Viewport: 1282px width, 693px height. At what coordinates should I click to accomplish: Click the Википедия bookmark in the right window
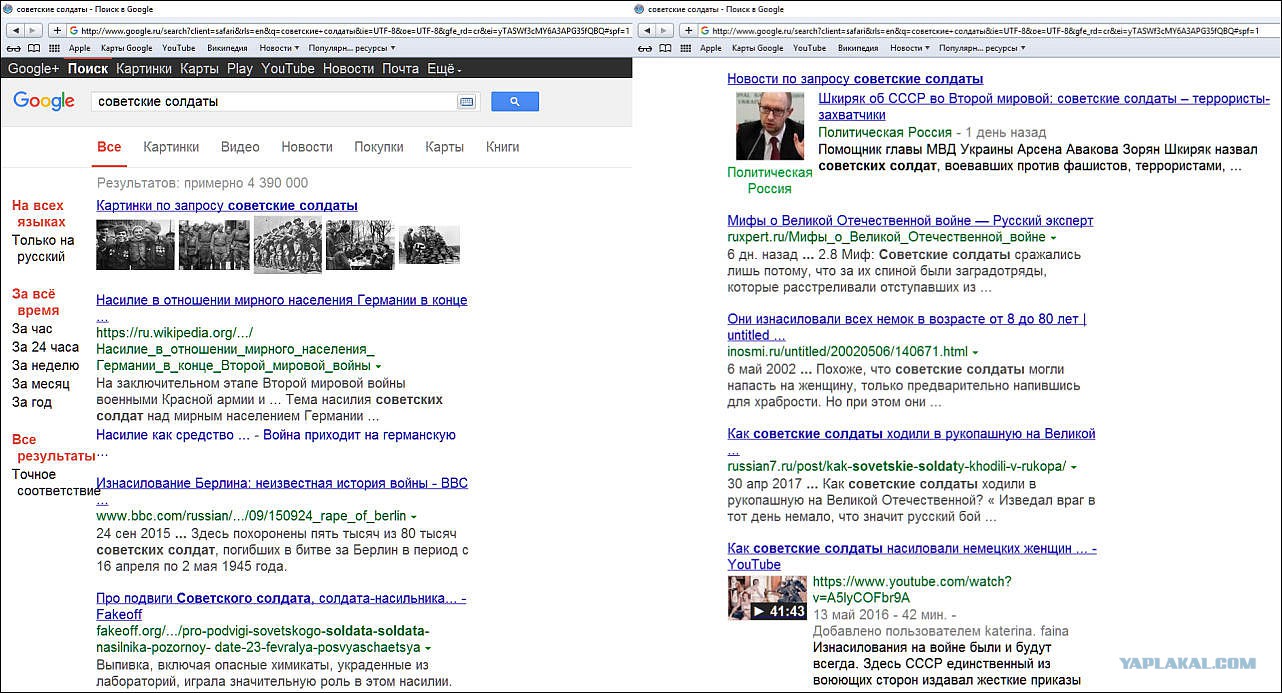click(x=858, y=48)
